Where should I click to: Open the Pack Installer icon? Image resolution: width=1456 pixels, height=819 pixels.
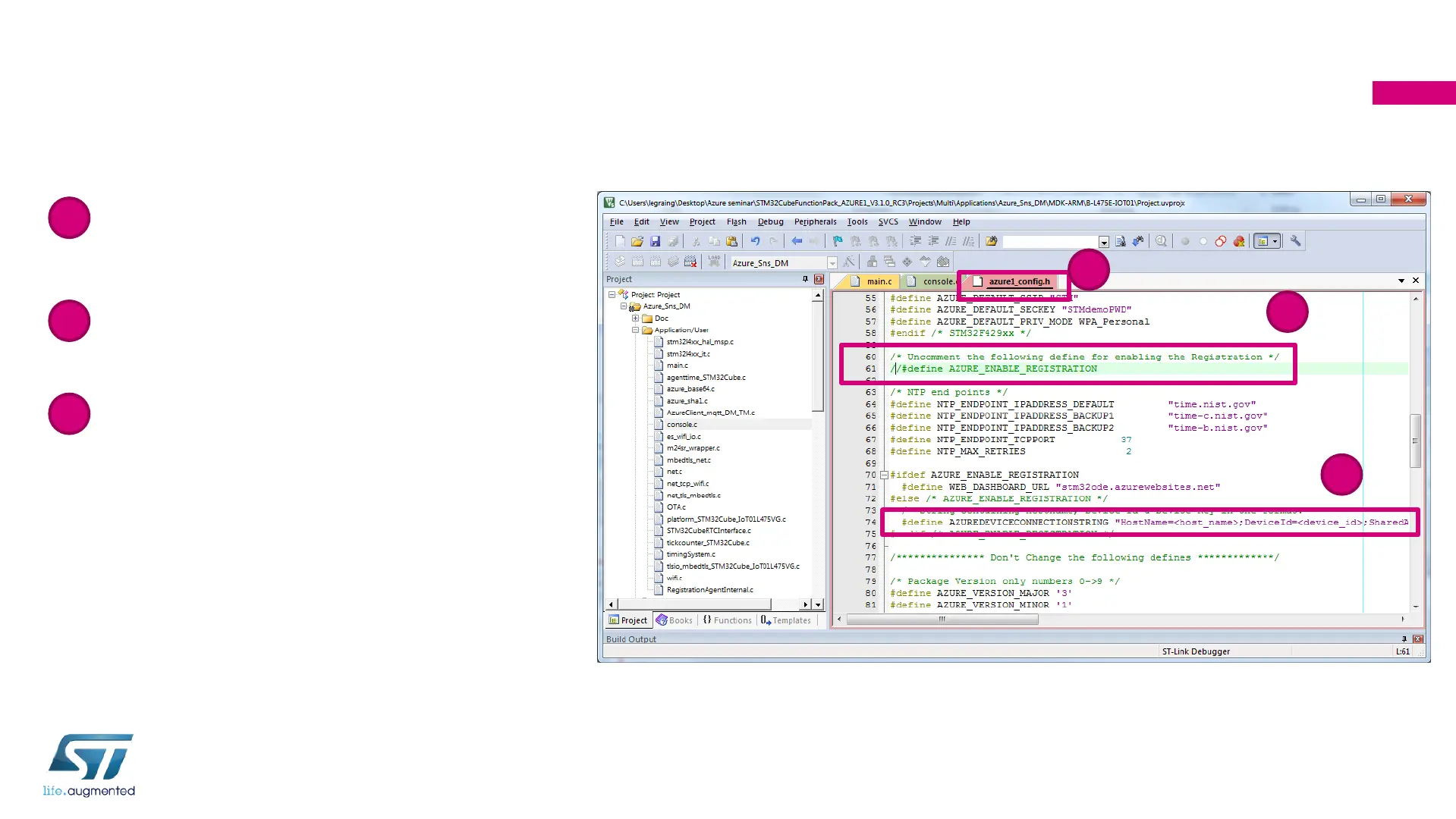pos(943,262)
